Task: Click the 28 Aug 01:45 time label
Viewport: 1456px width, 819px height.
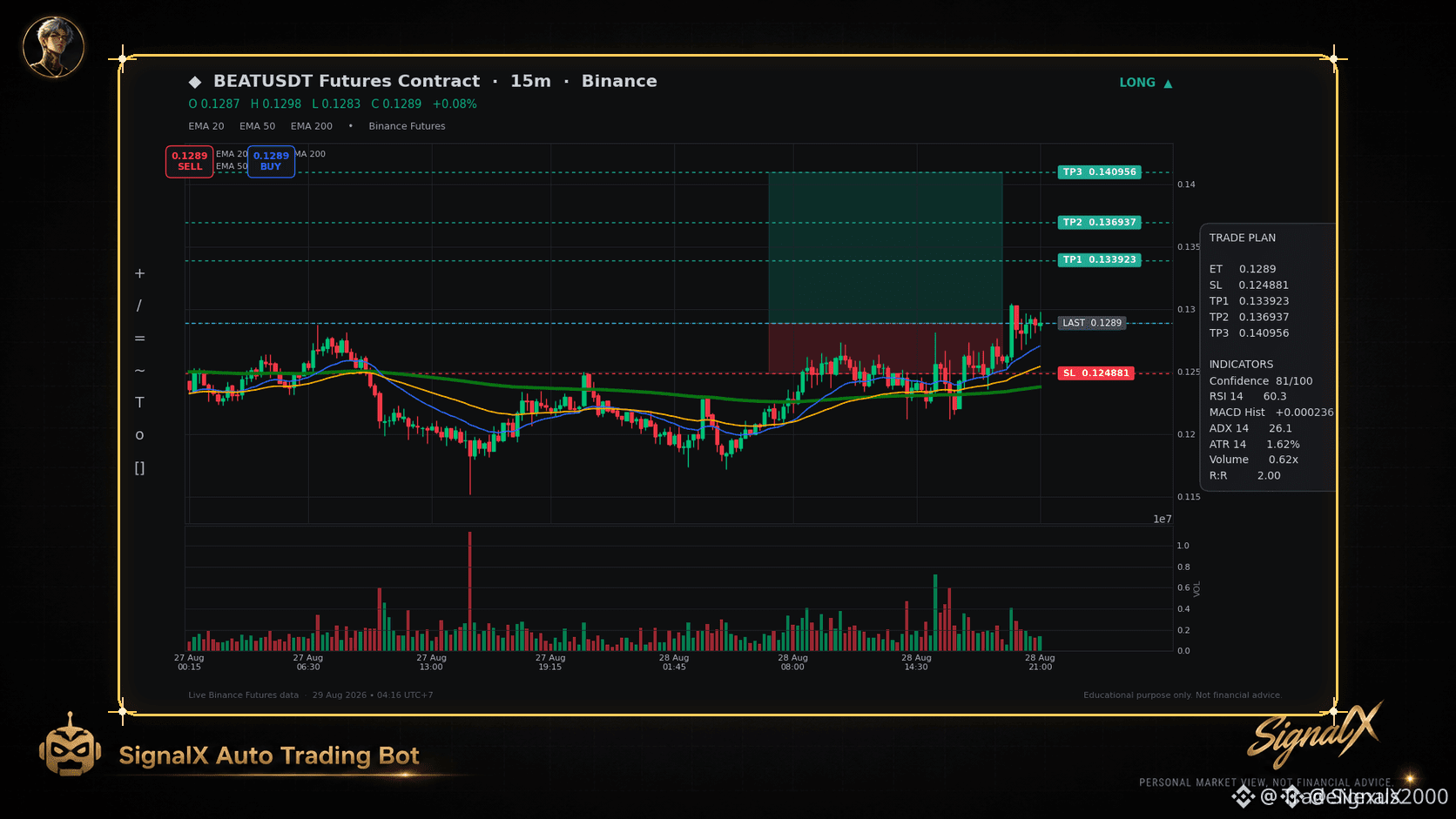Action: pos(674,662)
